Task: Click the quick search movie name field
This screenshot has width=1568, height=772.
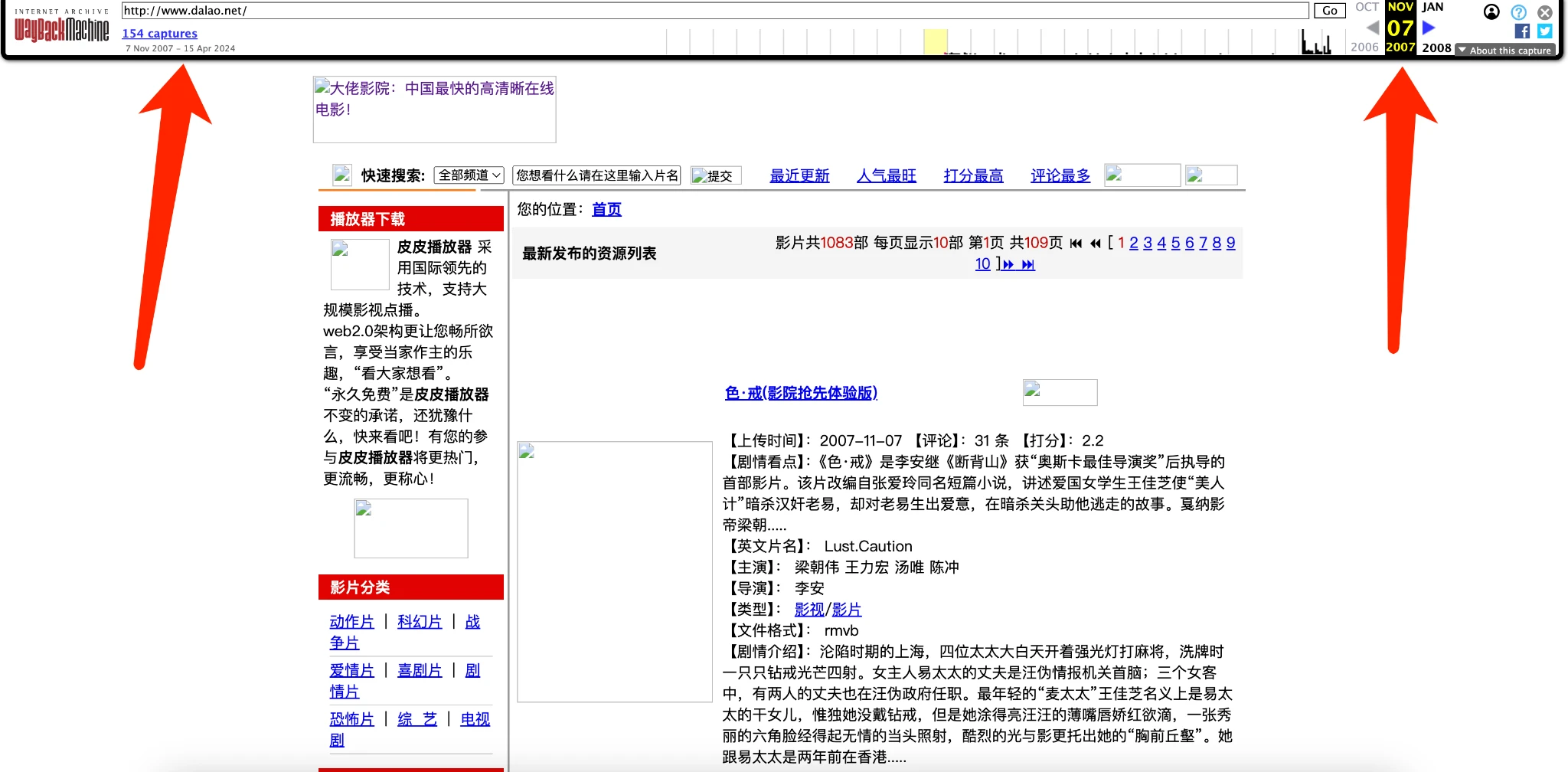Action: (596, 175)
